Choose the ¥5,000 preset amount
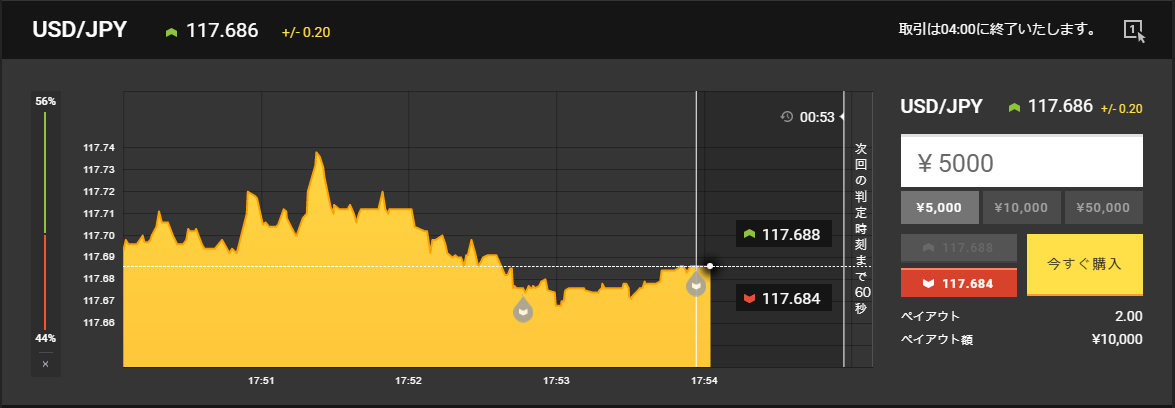The width and height of the screenshot is (1175, 408). pyautogui.click(x=939, y=208)
